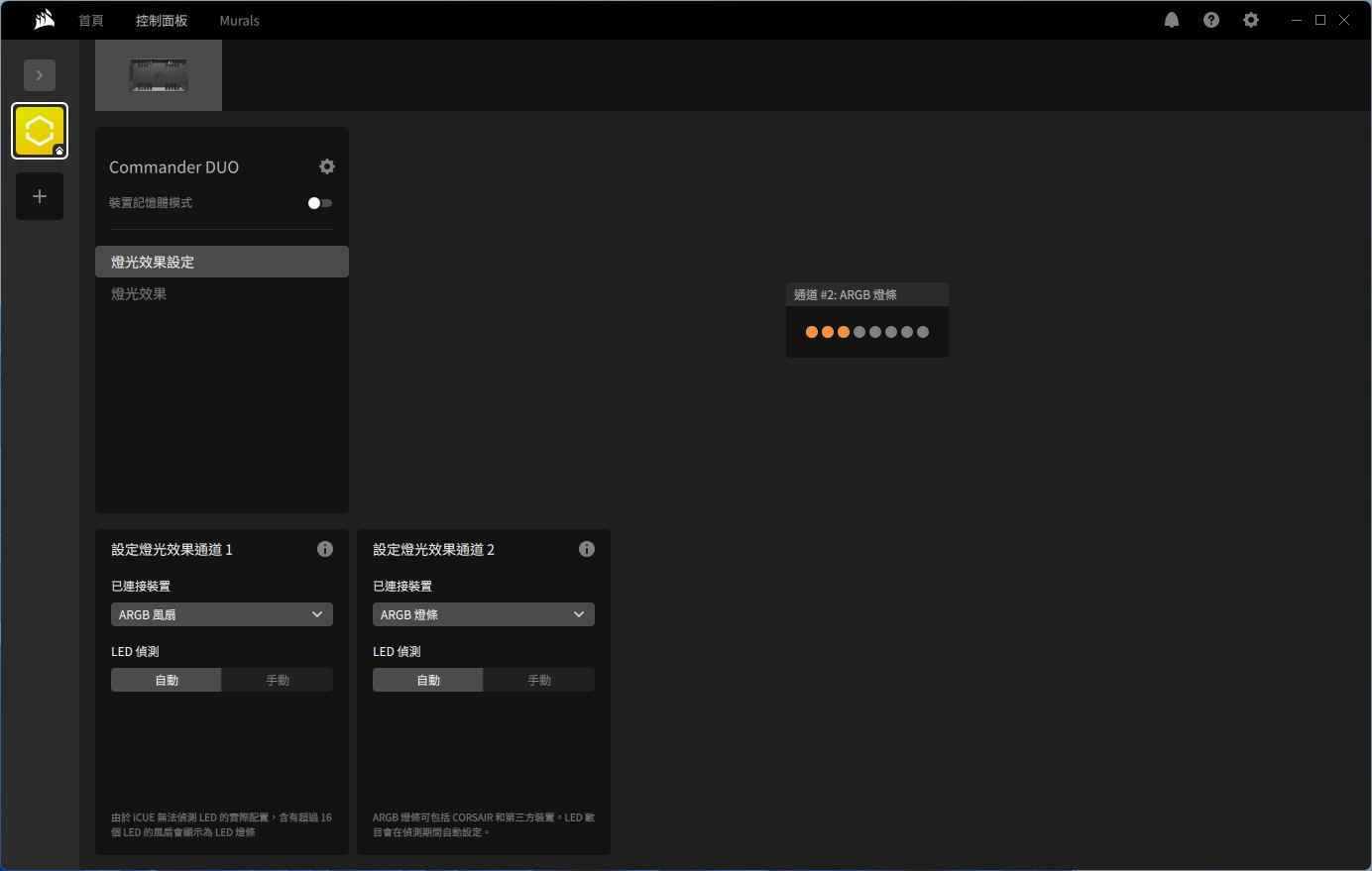Image resolution: width=1372 pixels, height=871 pixels.
Task: Open the ARGB 風扇 connected device dropdown
Action: [x=222, y=614]
